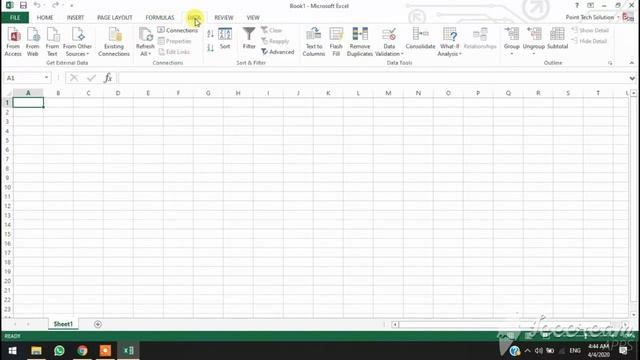The image size is (640, 360).
Task: Click the Group outline button
Action: pos(511,41)
